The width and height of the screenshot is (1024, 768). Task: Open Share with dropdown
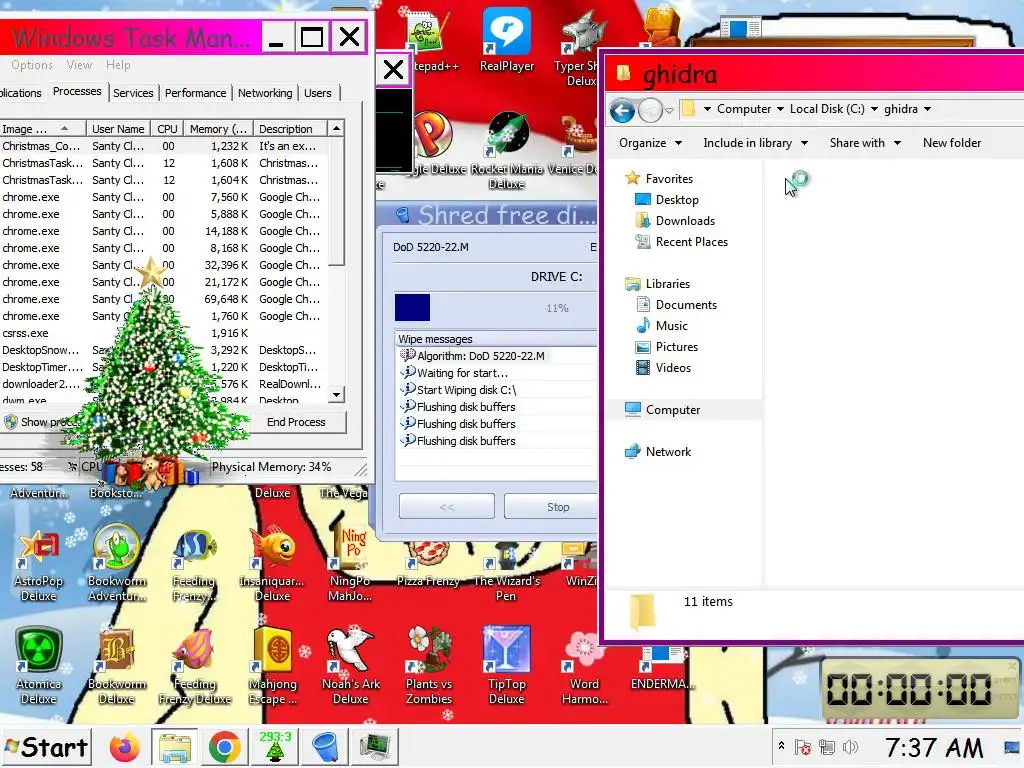point(865,143)
